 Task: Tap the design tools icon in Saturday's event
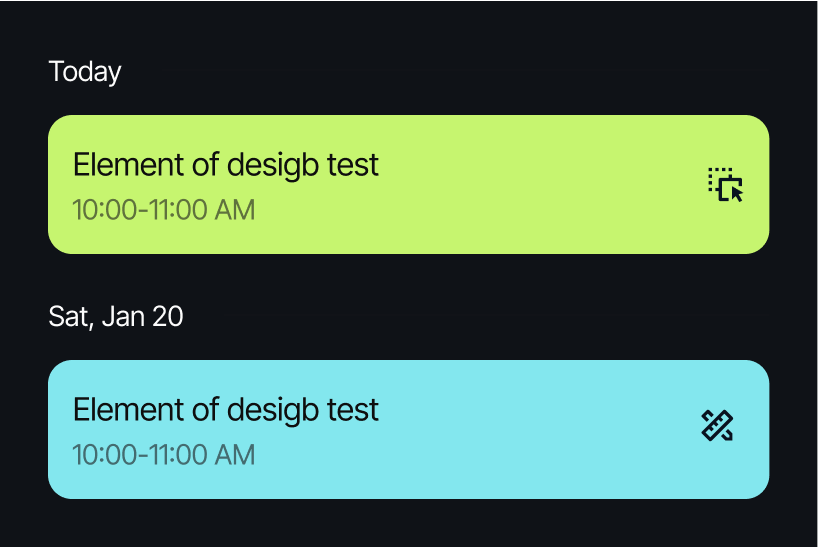pyautogui.click(x=718, y=427)
